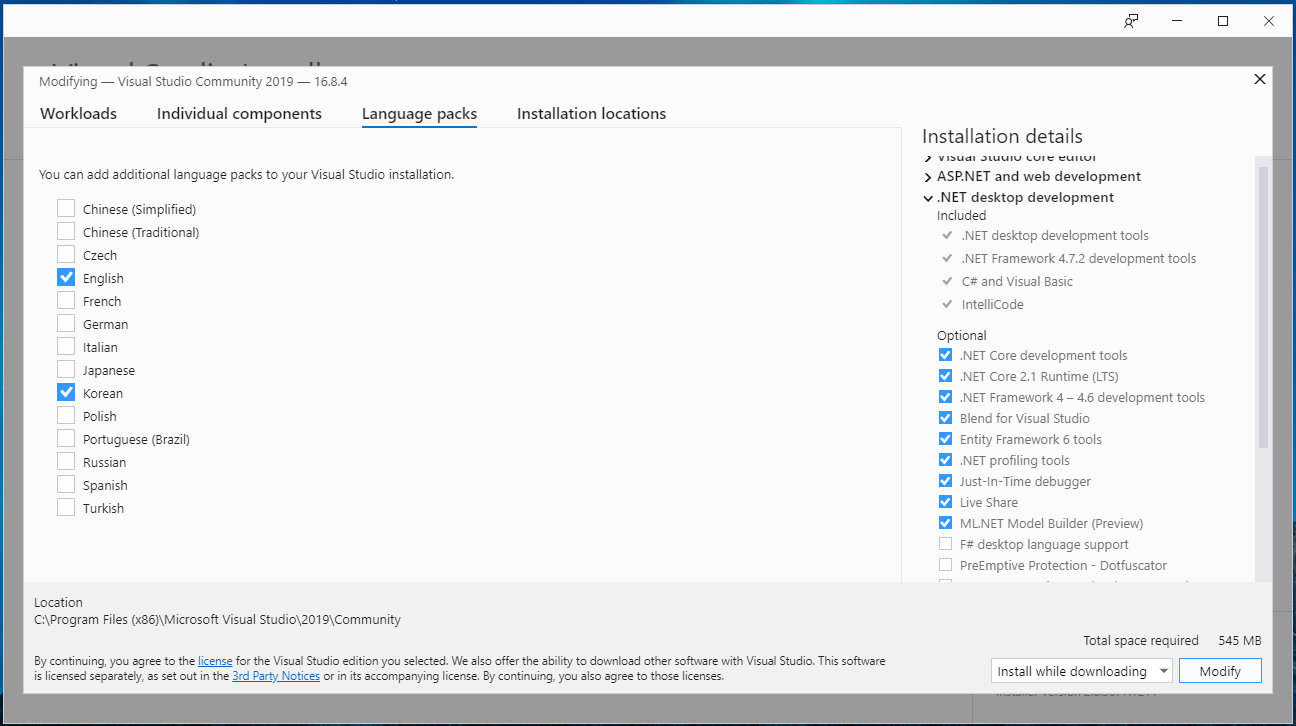
Task: Enable the Turkish language pack
Action: pos(66,508)
